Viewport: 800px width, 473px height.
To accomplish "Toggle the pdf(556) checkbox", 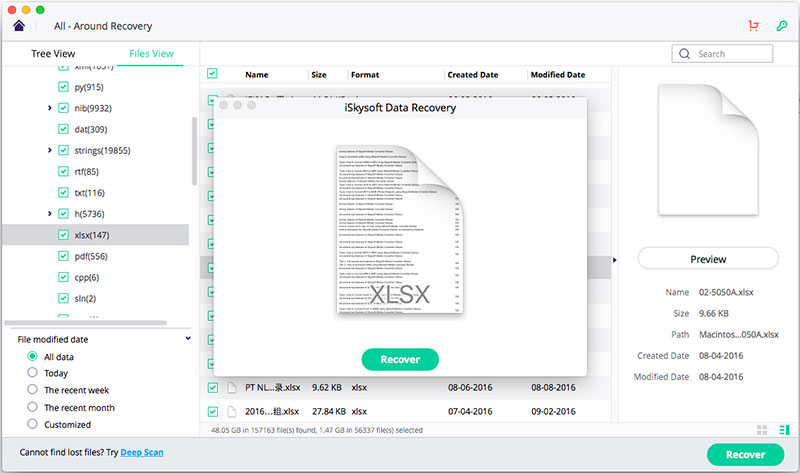I will [63, 256].
